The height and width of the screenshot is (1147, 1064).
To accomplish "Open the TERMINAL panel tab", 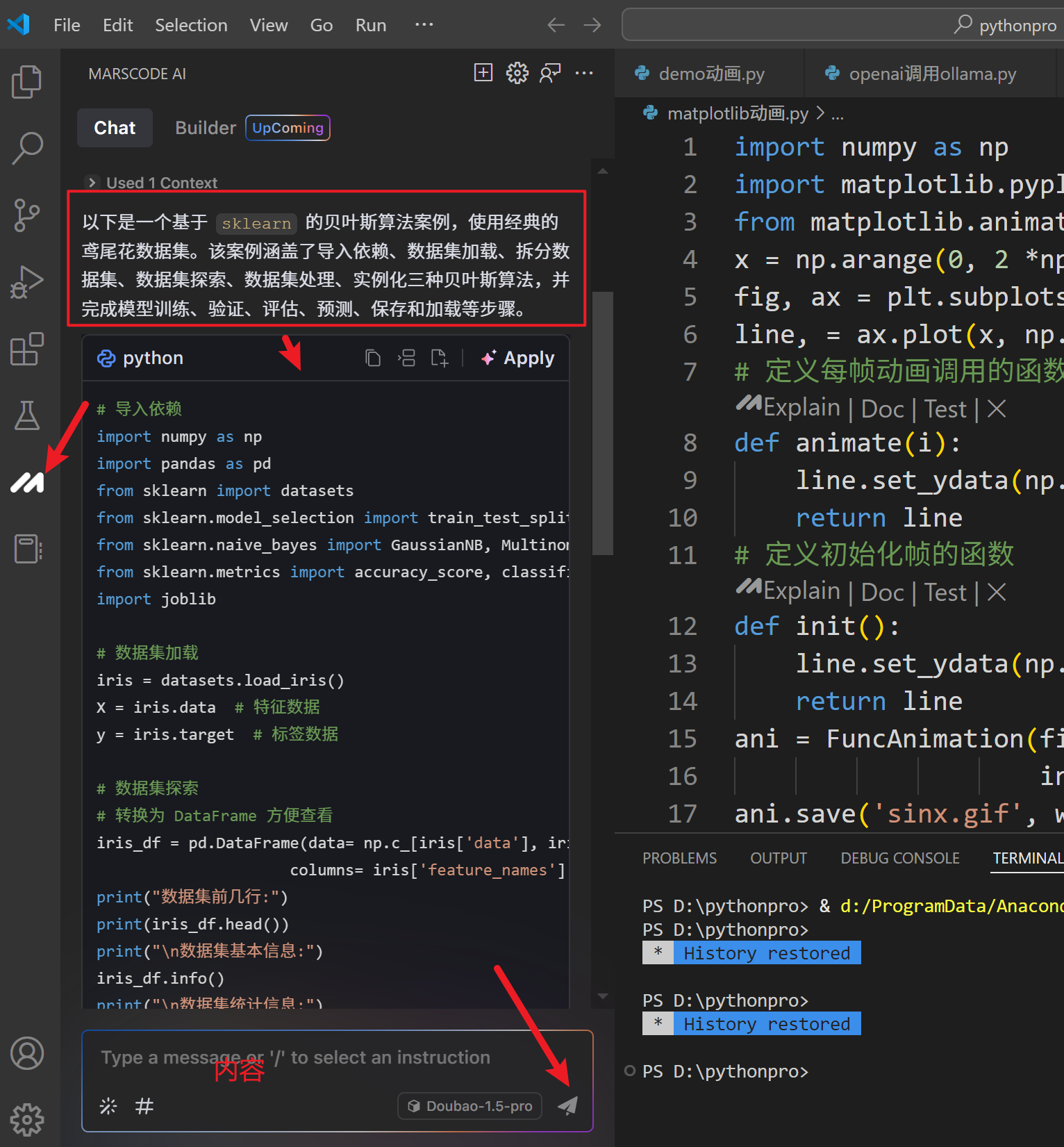I will 1028,858.
